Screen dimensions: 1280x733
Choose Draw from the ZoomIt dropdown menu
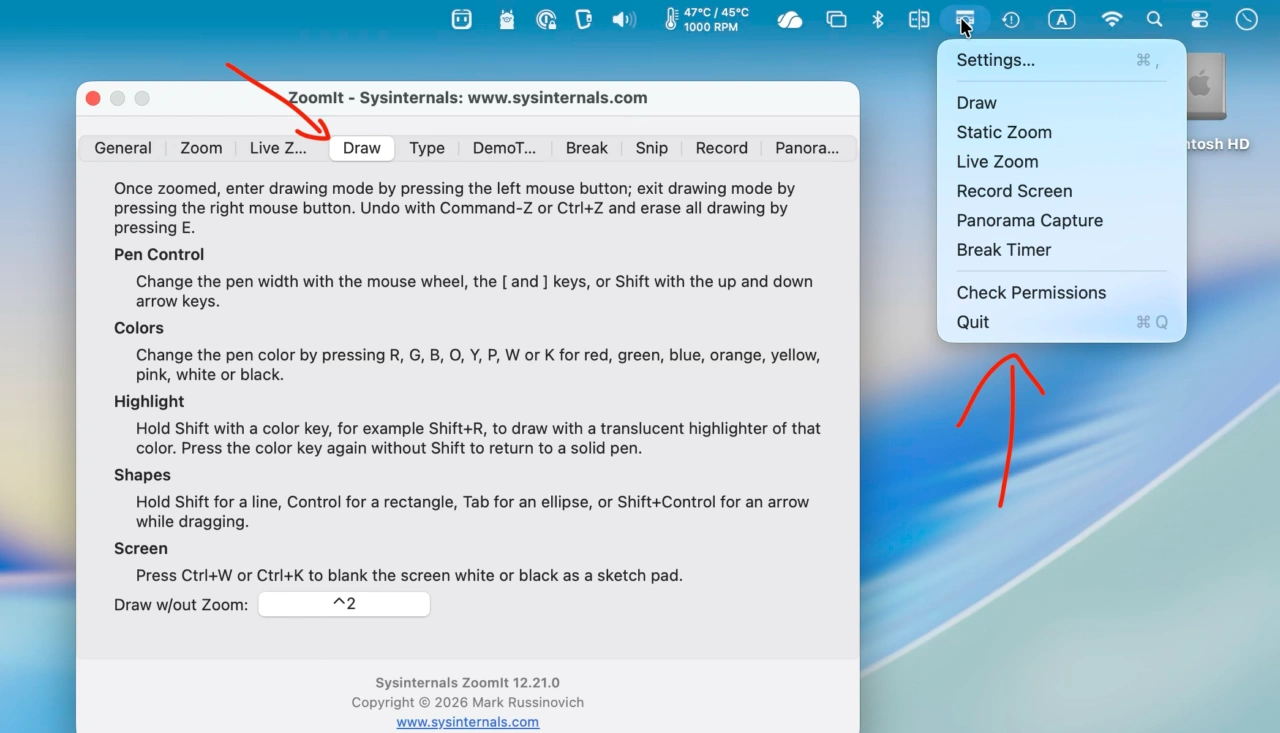click(1061, 103)
